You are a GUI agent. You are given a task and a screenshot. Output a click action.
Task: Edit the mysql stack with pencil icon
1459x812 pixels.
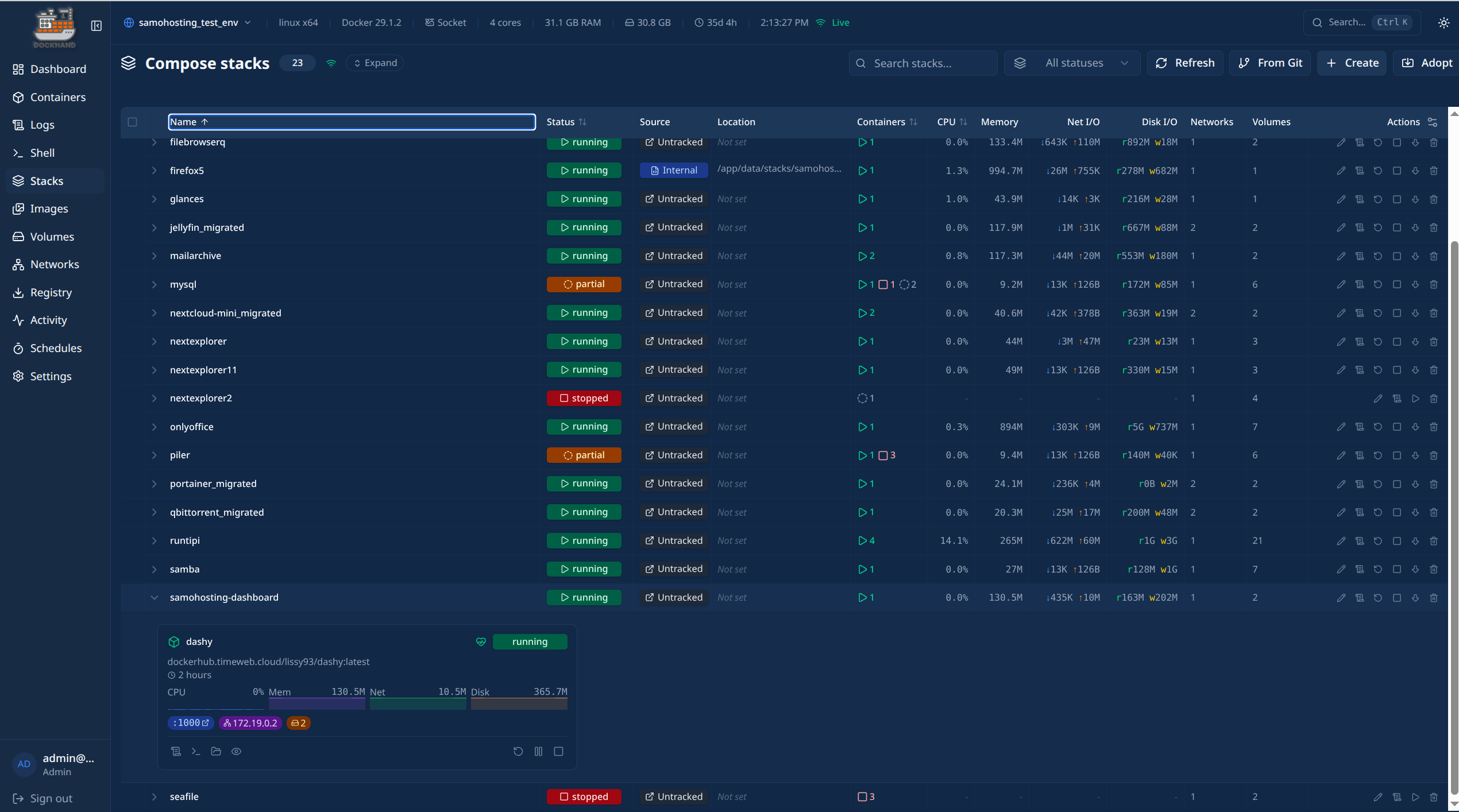click(1341, 285)
